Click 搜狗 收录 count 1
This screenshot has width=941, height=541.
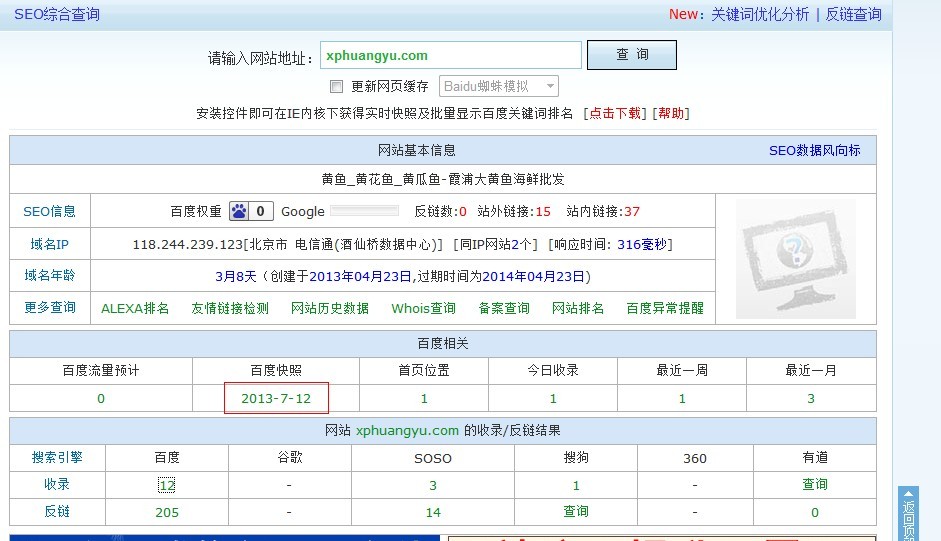[x=576, y=485]
